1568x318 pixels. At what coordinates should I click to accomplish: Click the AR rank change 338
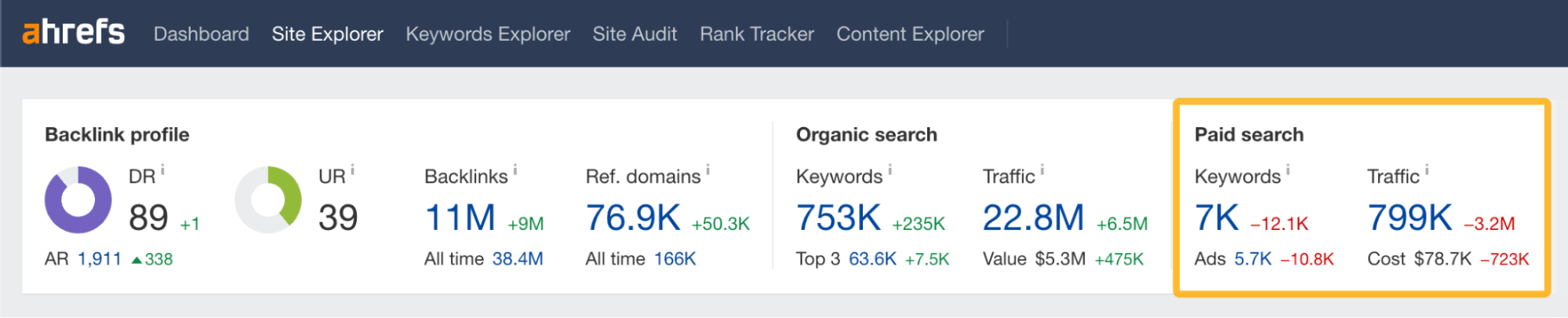152,259
